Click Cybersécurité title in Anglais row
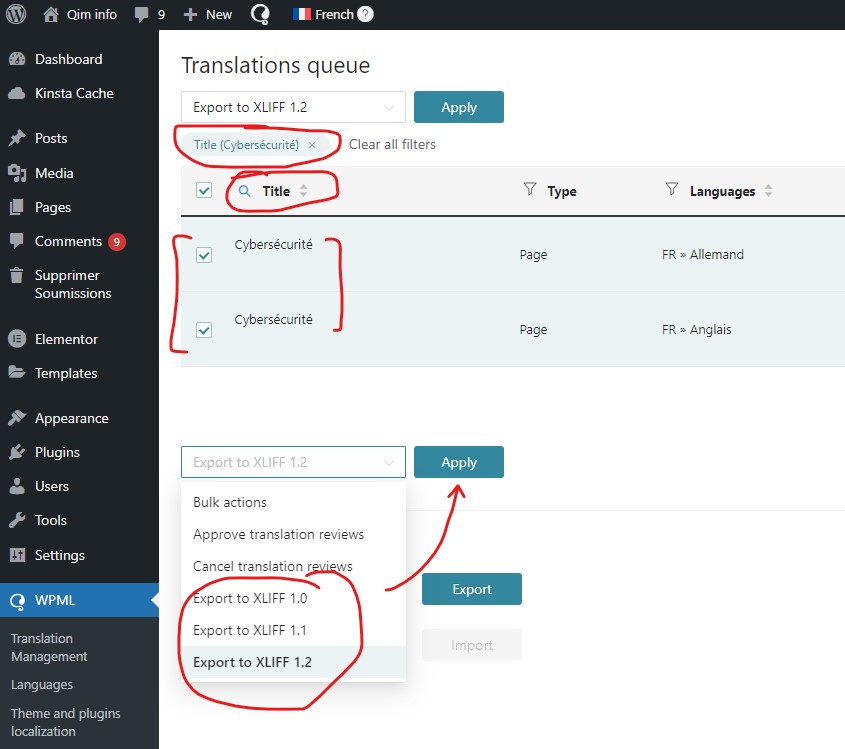845x749 pixels. point(273,320)
